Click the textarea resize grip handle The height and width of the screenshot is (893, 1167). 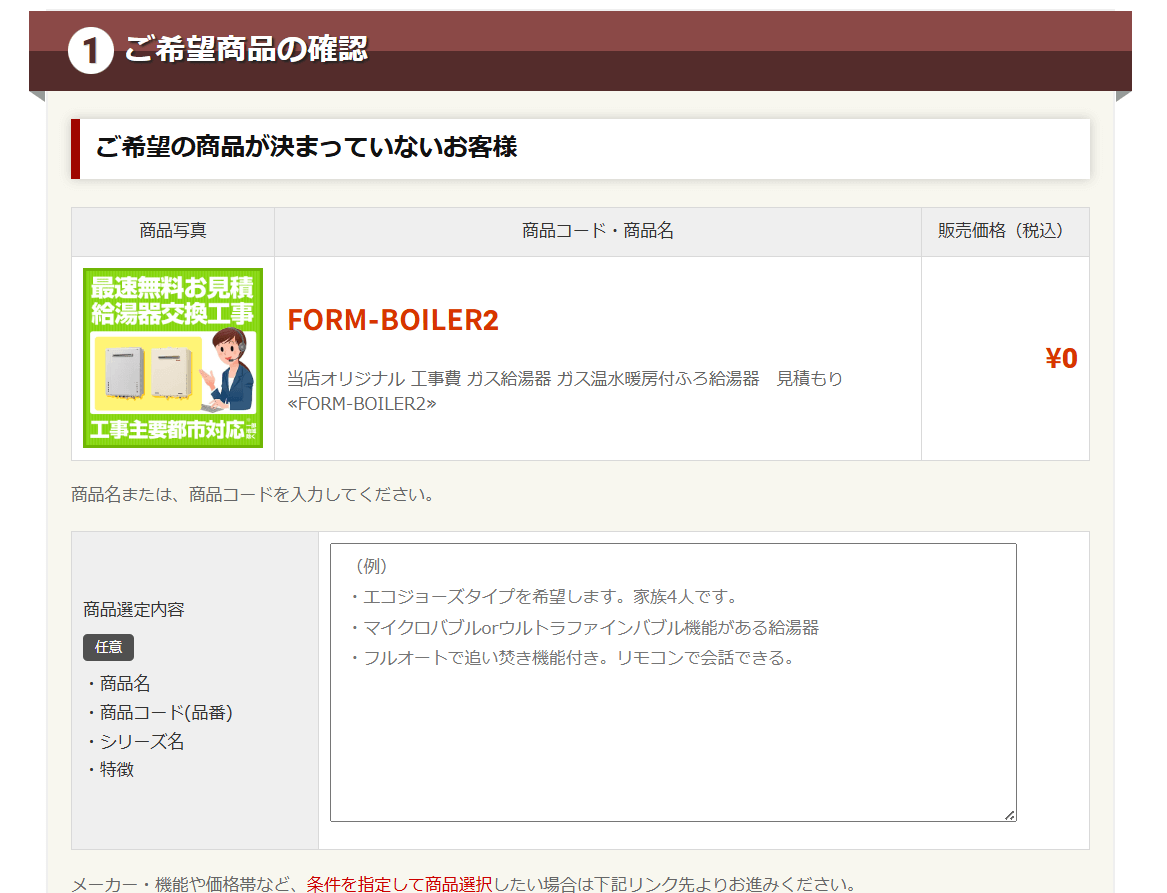pyautogui.click(x=1009, y=815)
